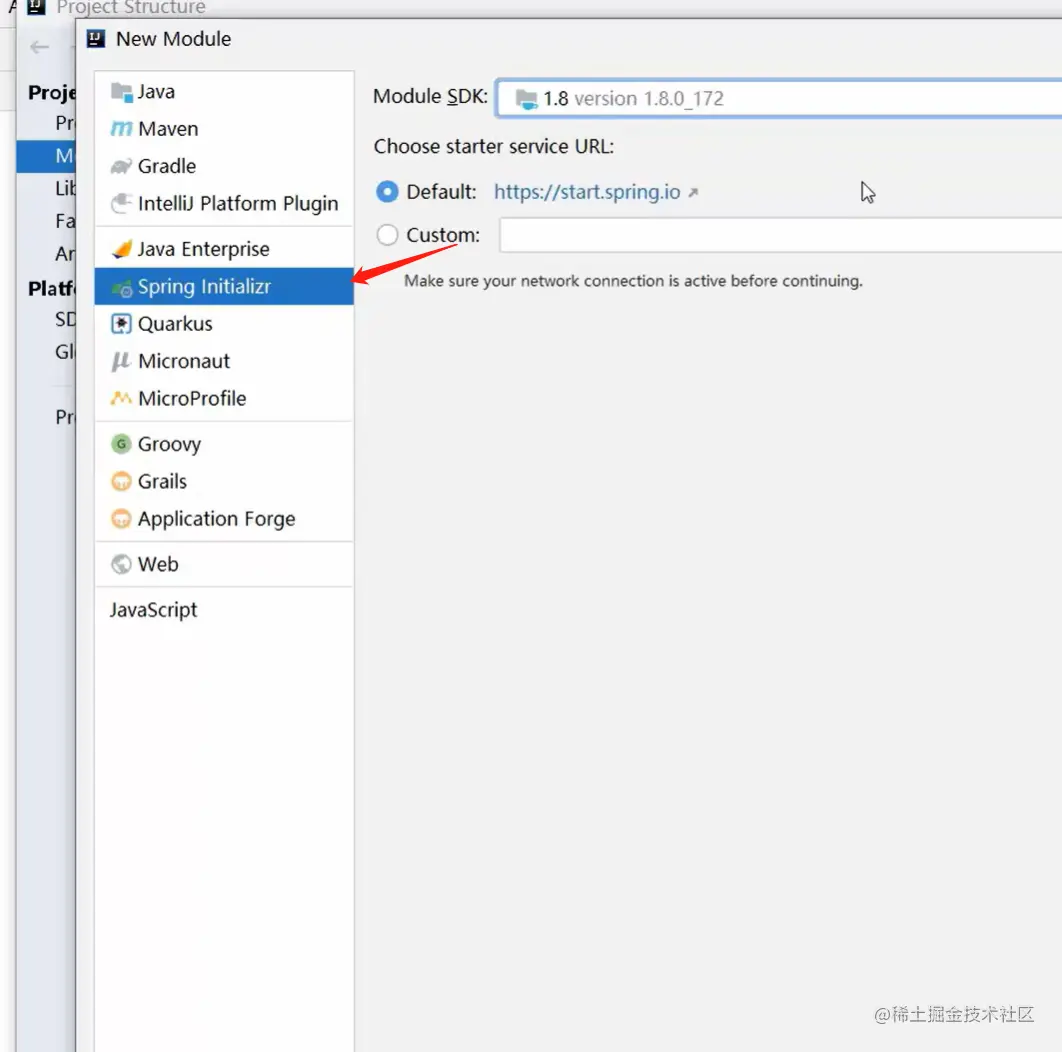The image size is (1062, 1052).
Task: Click the Quarkus icon
Action: [121, 324]
